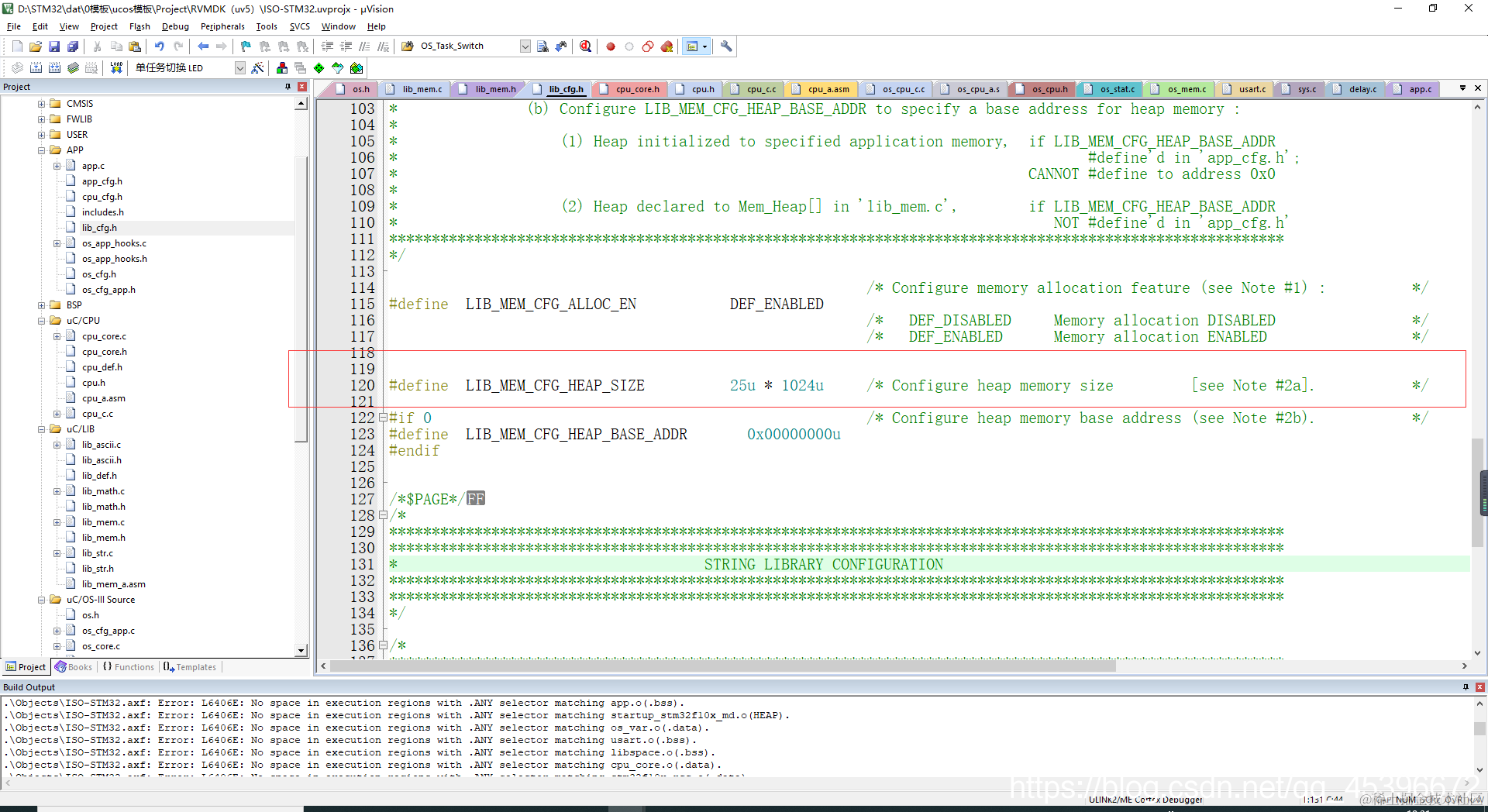Collapse the comment block at line 136
Viewport: 1488px width, 812px height.
[383, 645]
